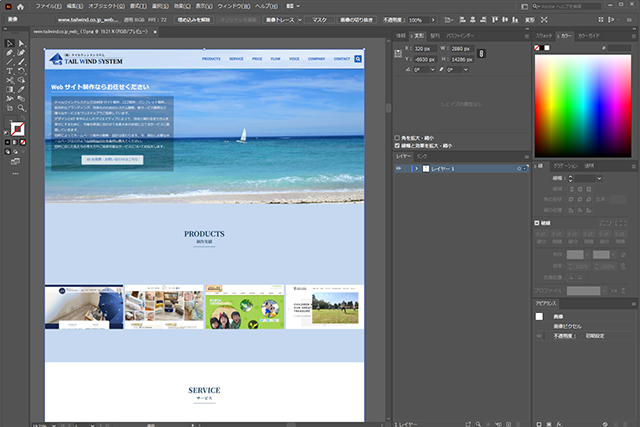Click the 埋め込みを解除 button
Screen dimensions: 640x427
[x=193, y=20]
